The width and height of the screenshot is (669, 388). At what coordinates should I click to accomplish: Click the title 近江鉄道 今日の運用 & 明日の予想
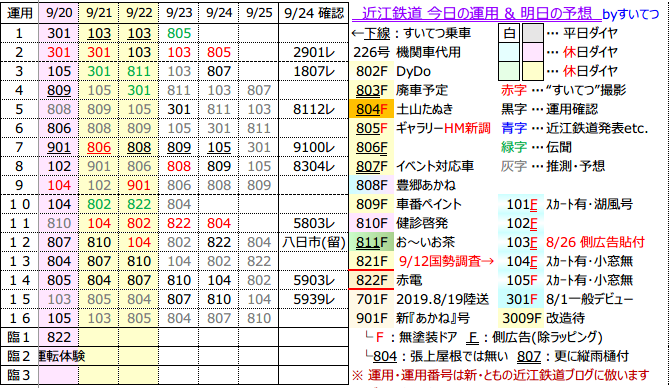click(476, 14)
